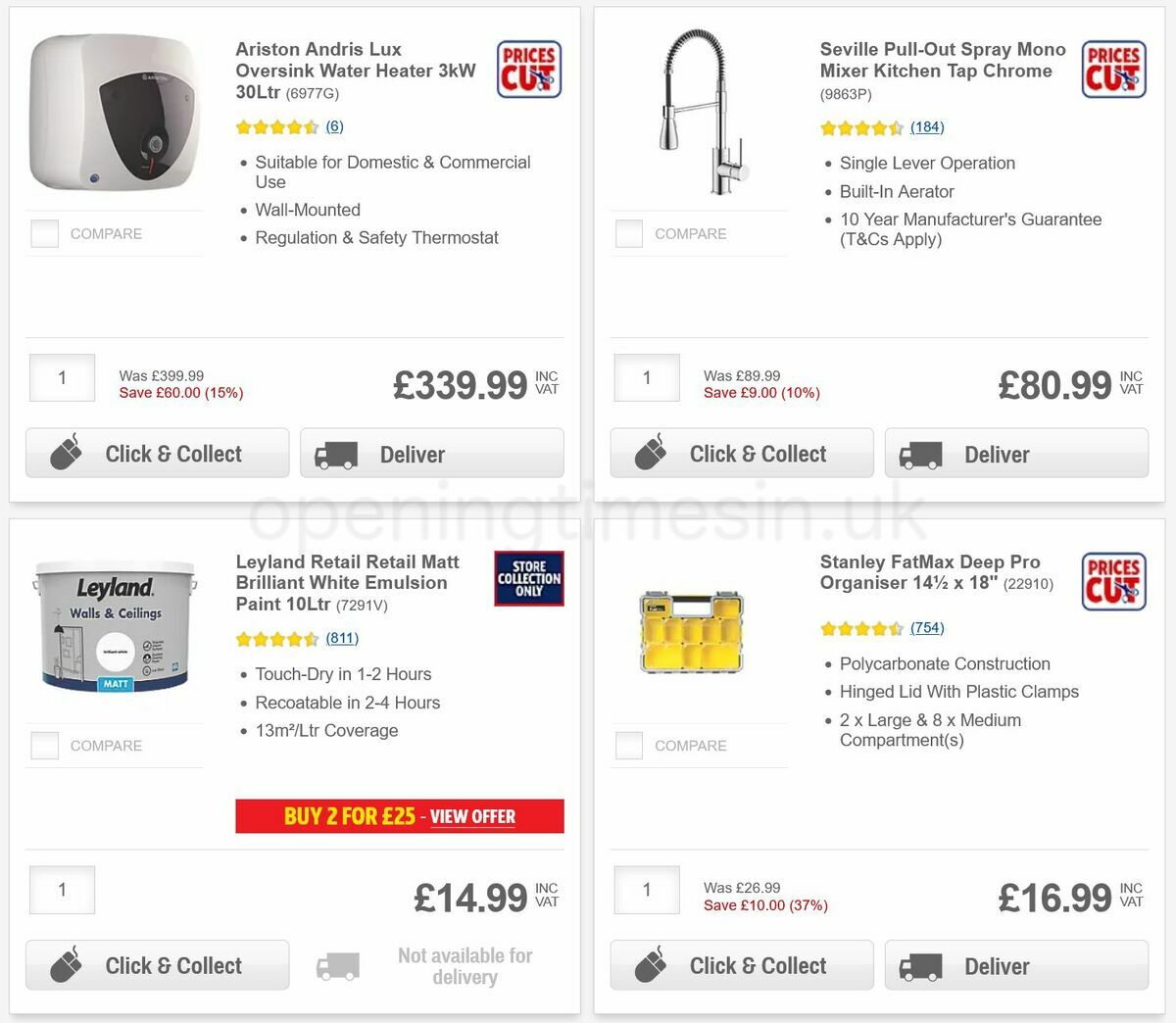Click the Store Collection Only badge on Leyland paint
The width and height of the screenshot is (1176, 1023).
click(528, 578)
